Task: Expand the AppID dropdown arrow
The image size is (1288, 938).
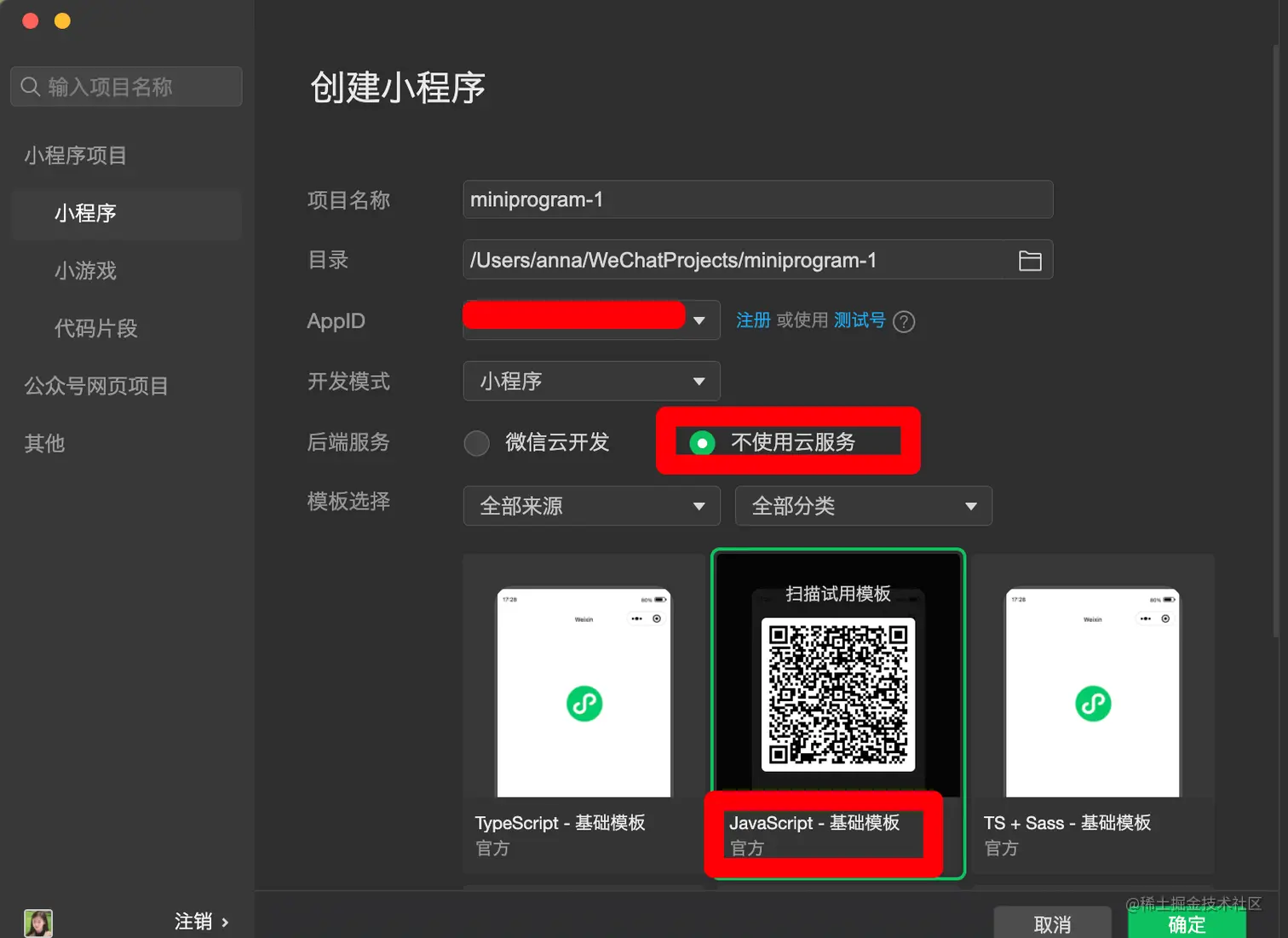Action: [x=699, y=321]
